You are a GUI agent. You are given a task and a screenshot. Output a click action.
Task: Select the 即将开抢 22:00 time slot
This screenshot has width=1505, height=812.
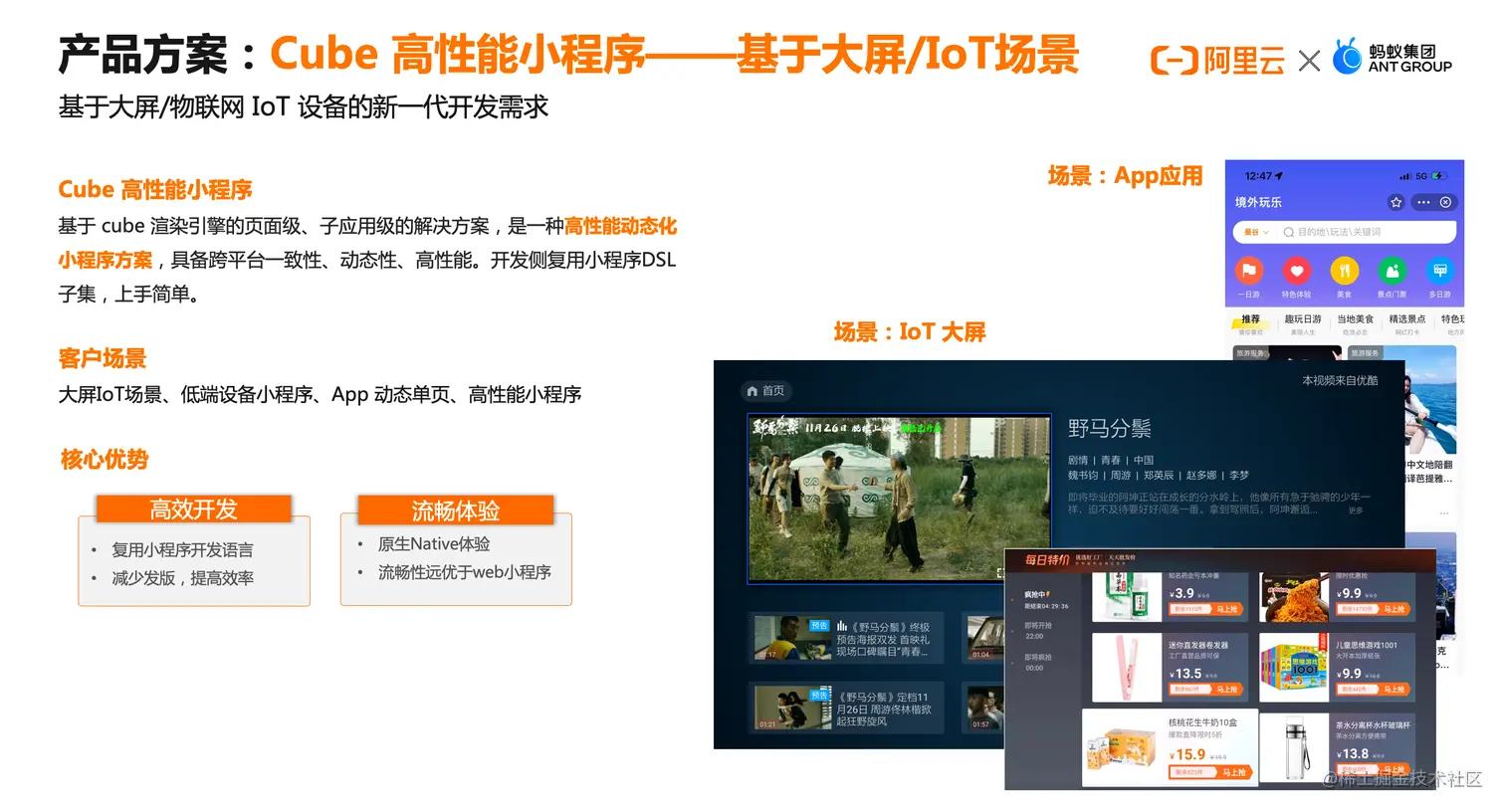point(1037,631)
